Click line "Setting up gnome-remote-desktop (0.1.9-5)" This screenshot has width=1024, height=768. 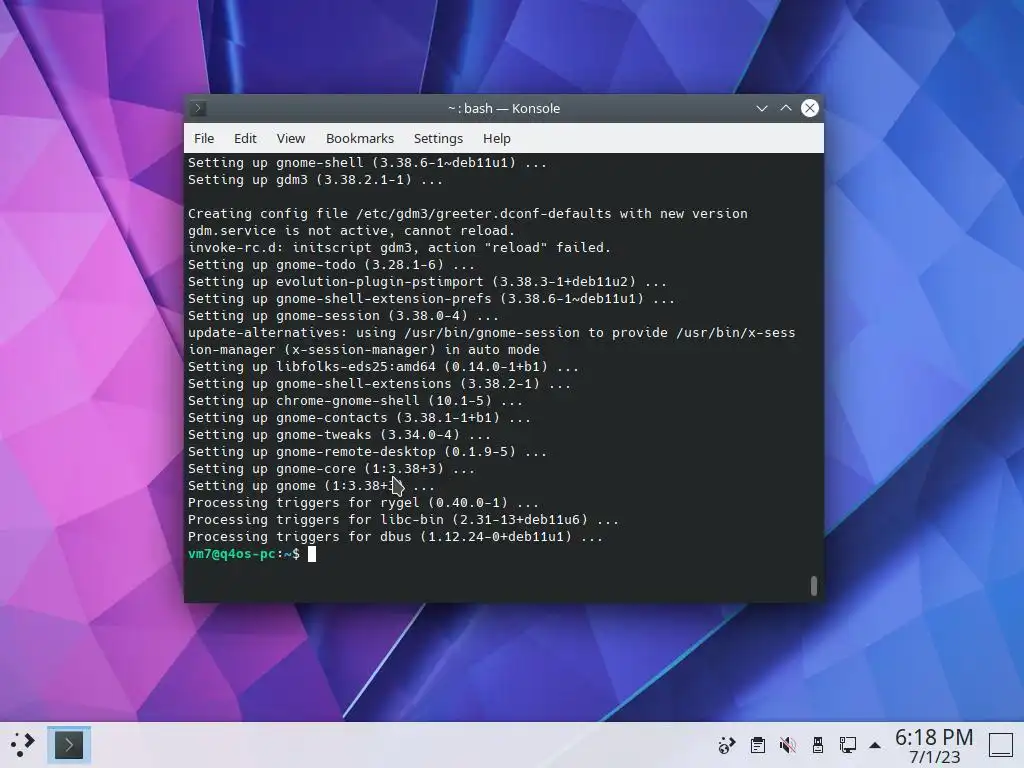367,452
